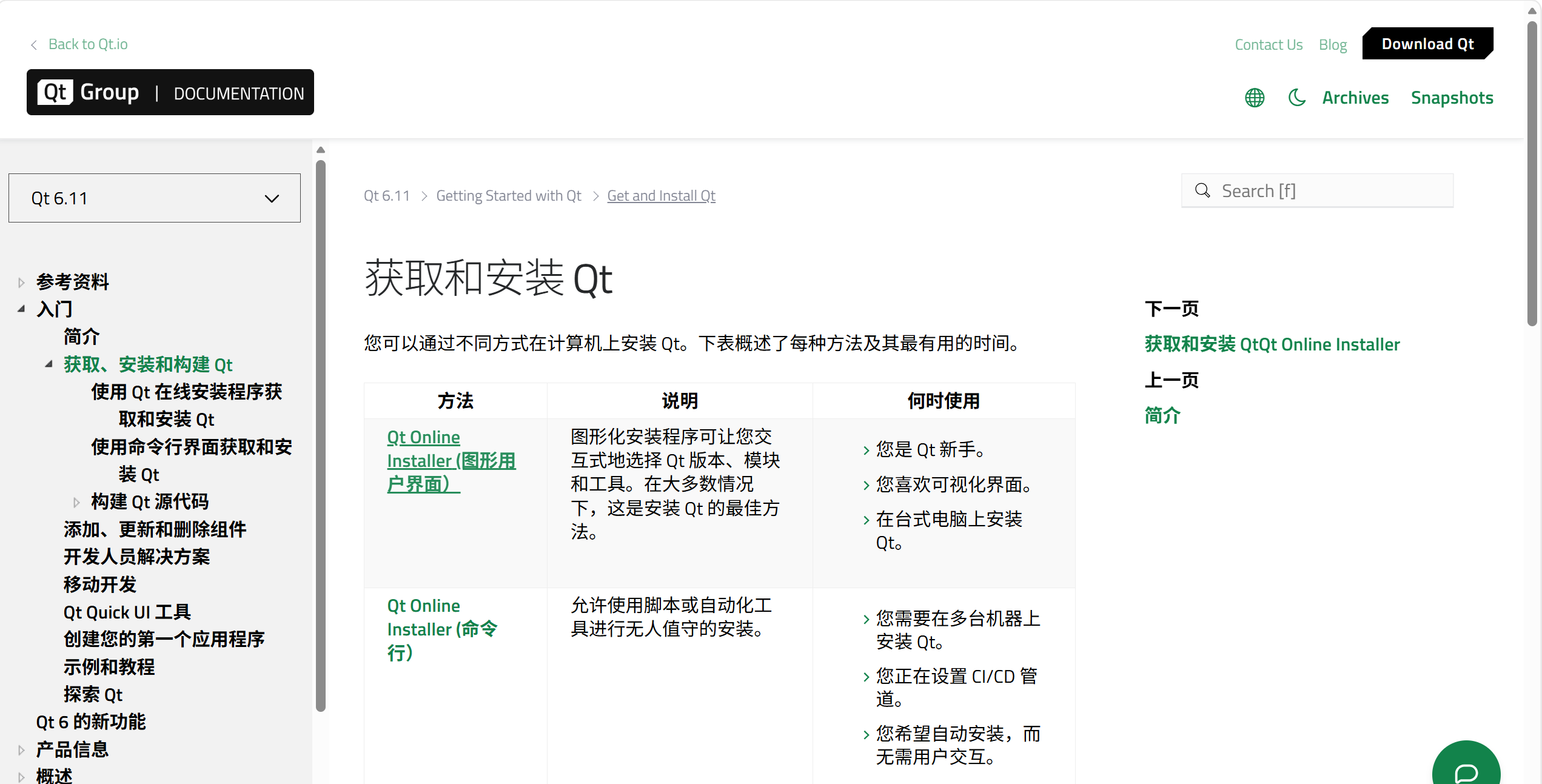Open the Archives menu item

click(1355, 98)
